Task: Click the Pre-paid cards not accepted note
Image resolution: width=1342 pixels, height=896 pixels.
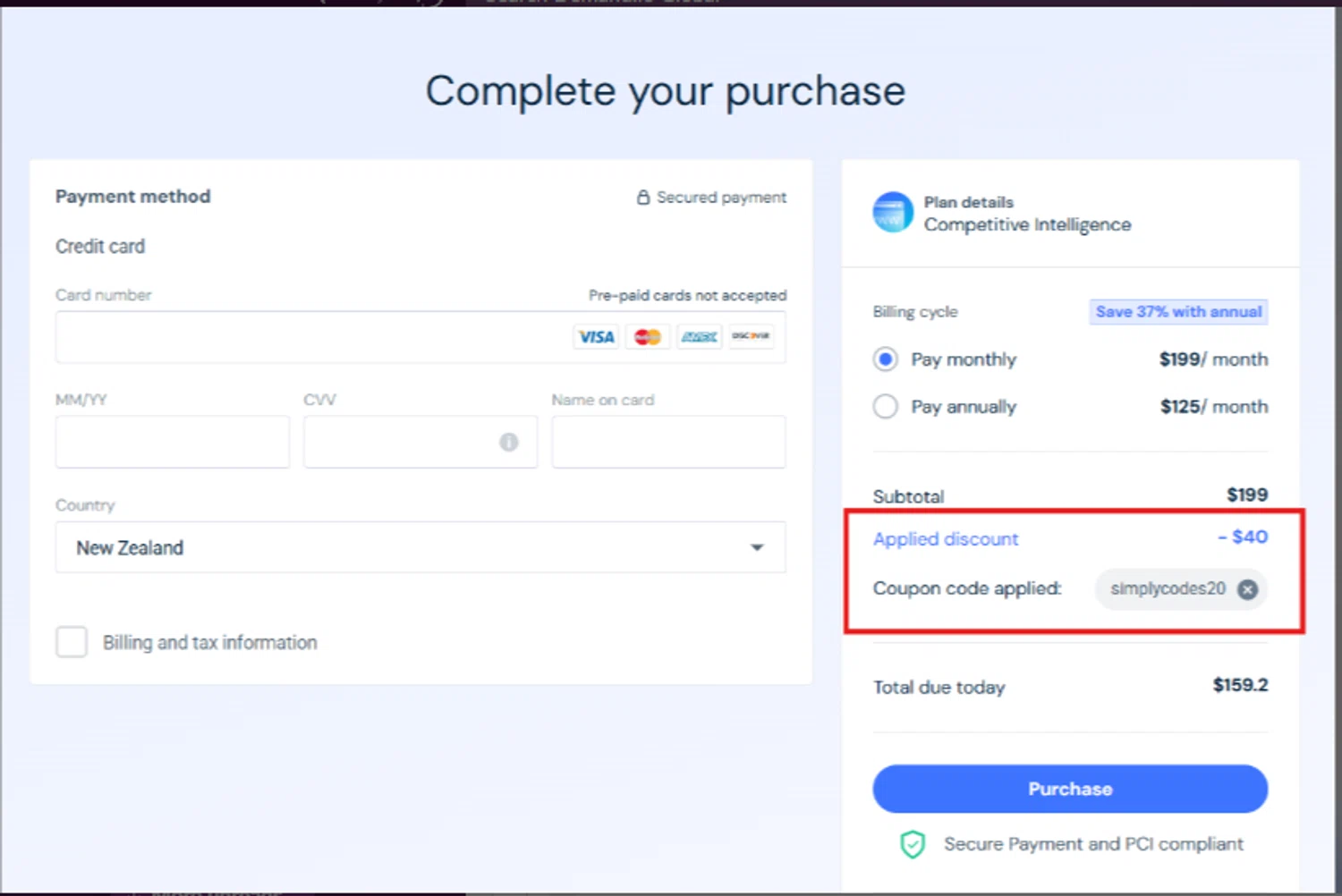Action: (x=687, y=295)
